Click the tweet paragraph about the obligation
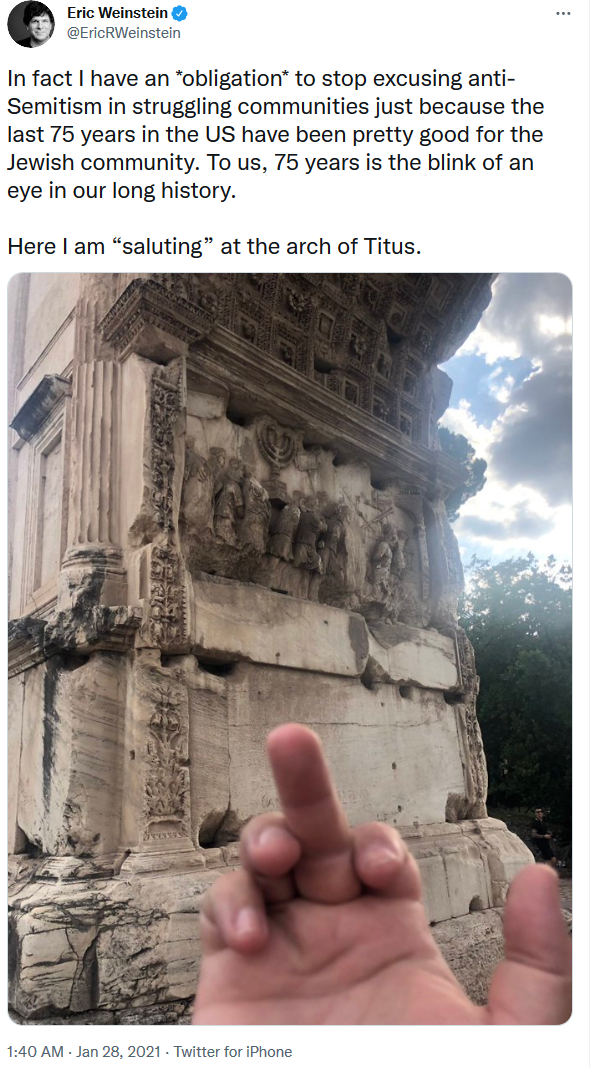The image size is (590, 1068). coord(276,134)
